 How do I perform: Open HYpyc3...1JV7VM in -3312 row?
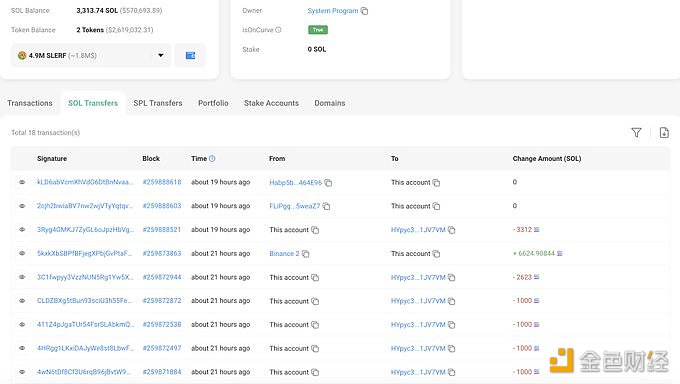click(418, 230)
